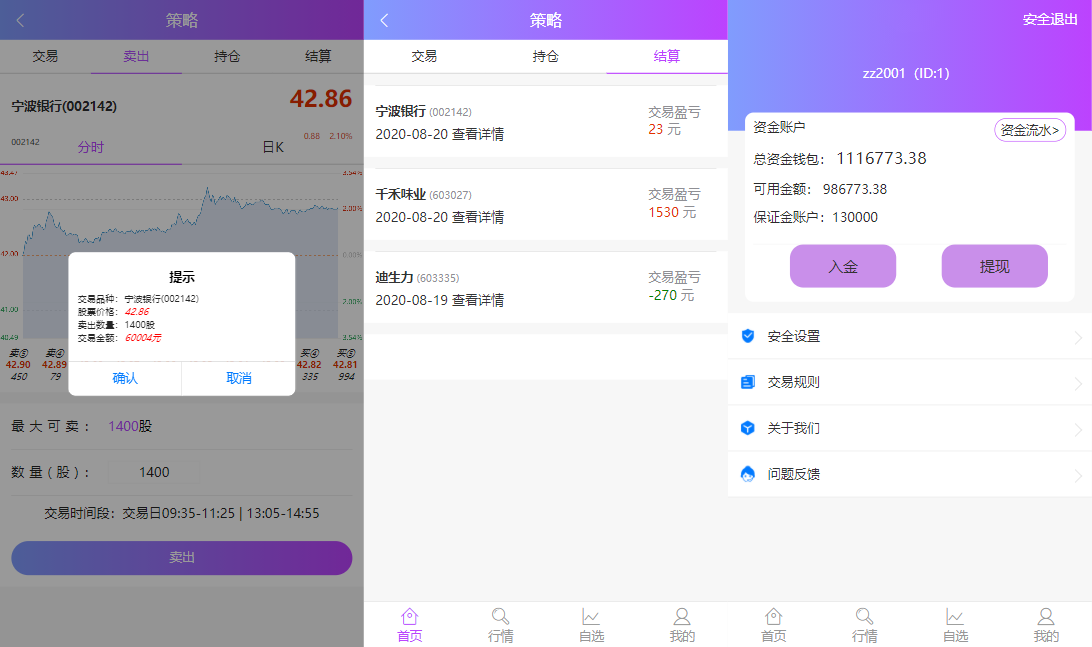Click the 交易规则 document icon
The width and height of the screenshot is (1092, 647).
point(747,382)
